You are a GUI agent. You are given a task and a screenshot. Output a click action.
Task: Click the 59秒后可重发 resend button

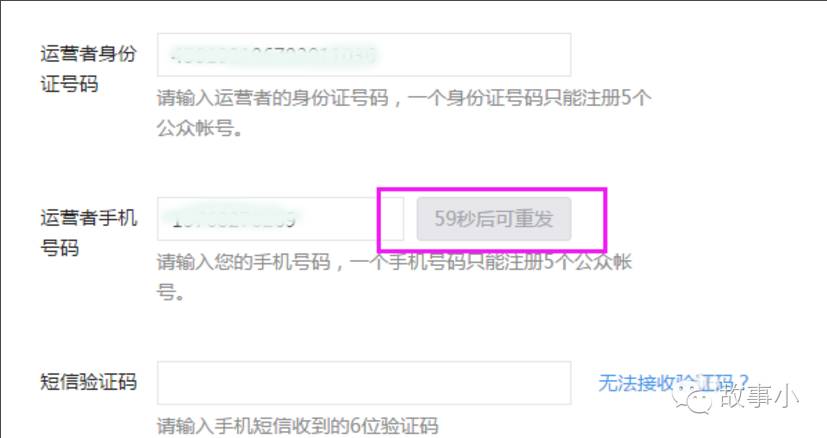tap(494, 219)
